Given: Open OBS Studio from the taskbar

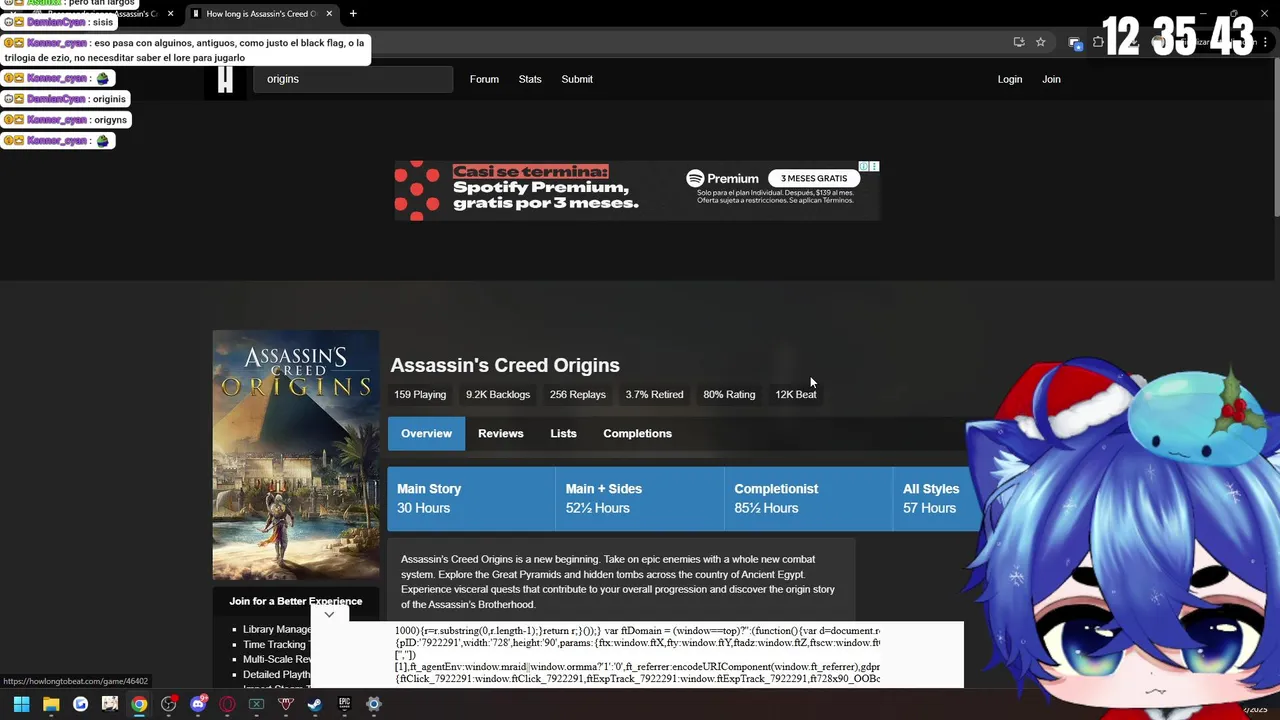Looking at the screenshot, I should (168, 704).
